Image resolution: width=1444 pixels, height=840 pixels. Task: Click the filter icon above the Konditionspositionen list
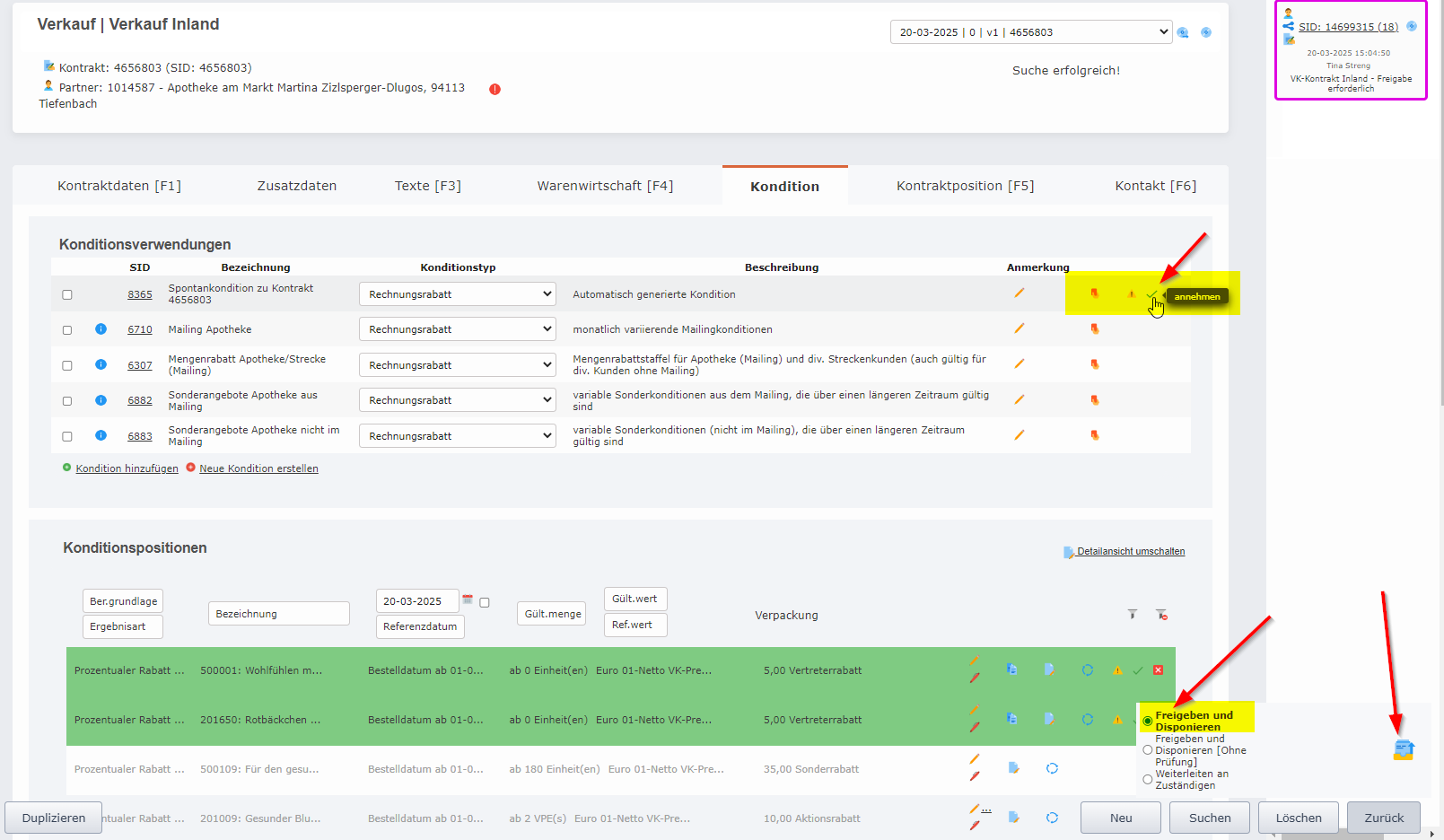point(1133,615)
